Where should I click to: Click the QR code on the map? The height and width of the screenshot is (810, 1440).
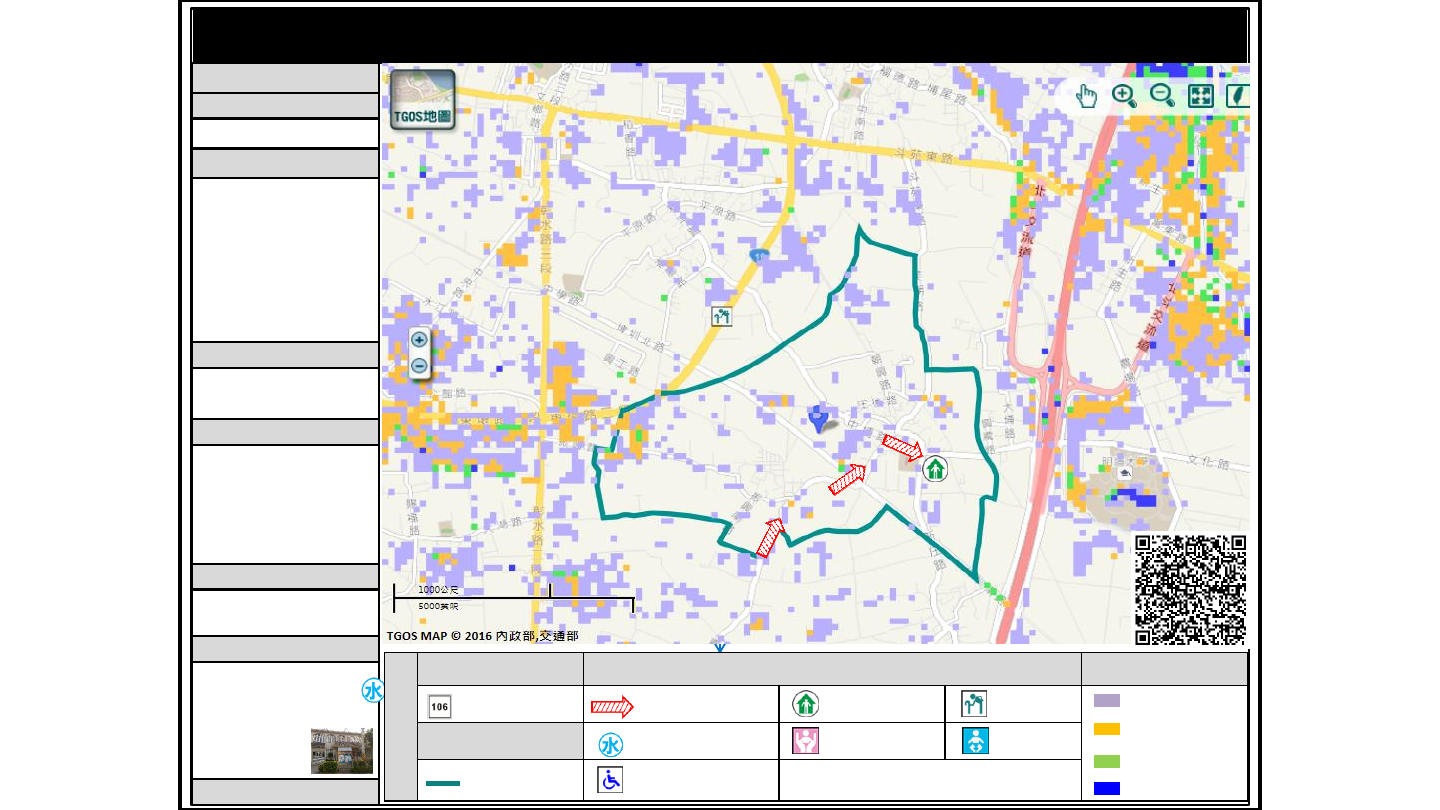coord(1191,590)
